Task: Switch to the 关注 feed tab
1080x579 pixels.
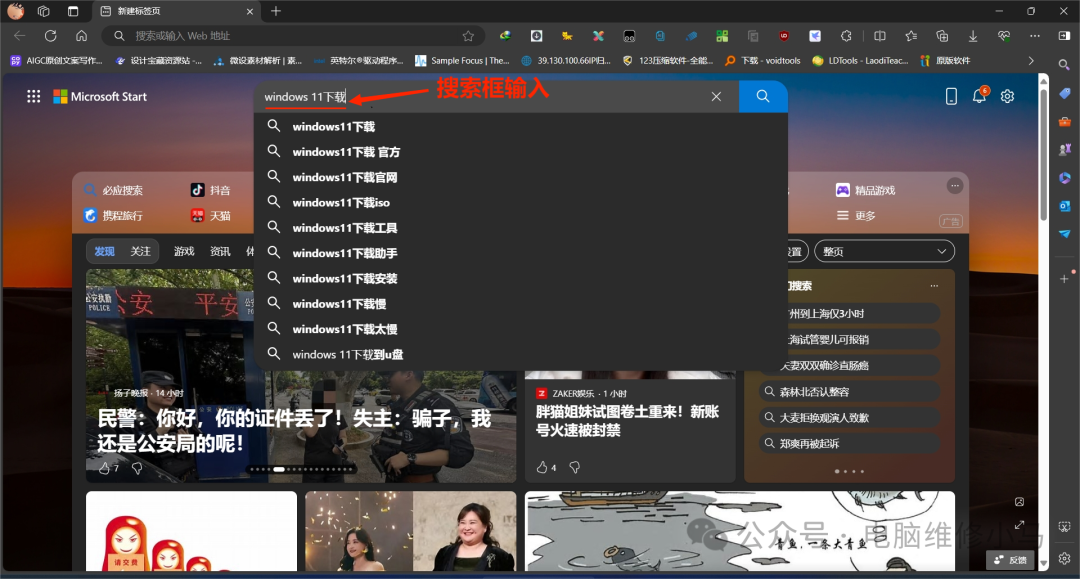Action: (141, 251)
